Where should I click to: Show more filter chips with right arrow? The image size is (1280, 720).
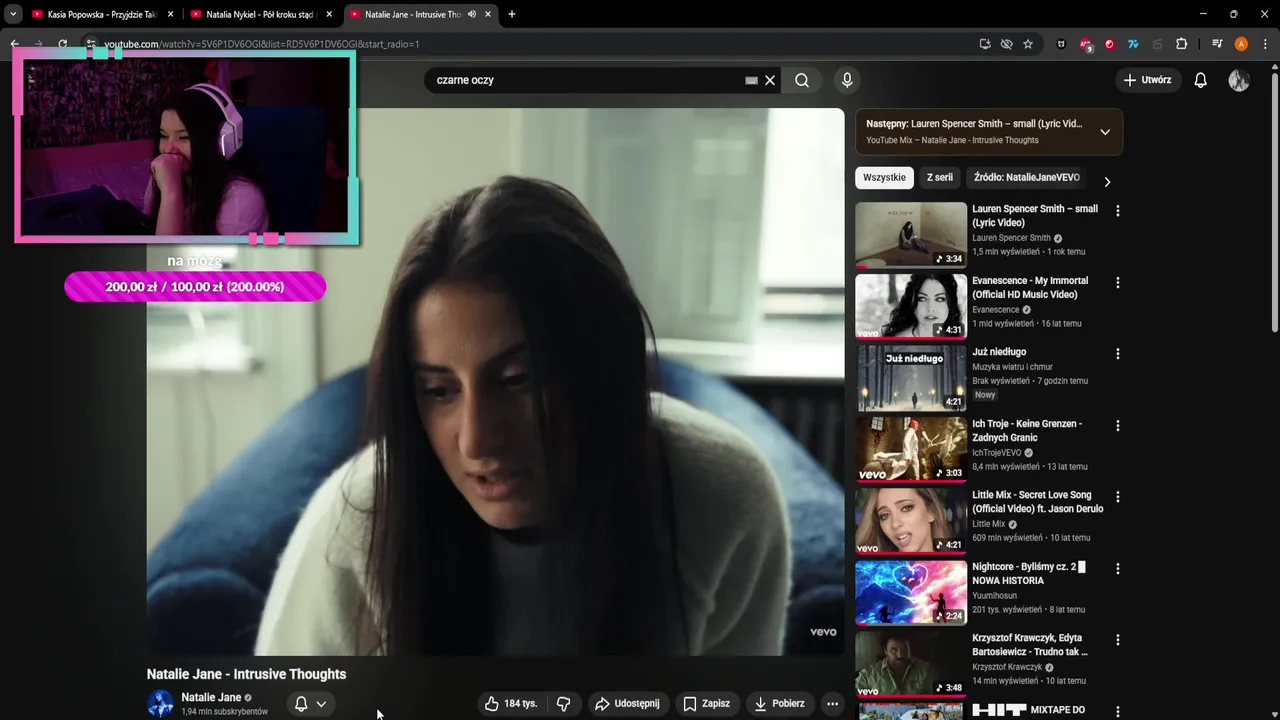coord(1107,182)
